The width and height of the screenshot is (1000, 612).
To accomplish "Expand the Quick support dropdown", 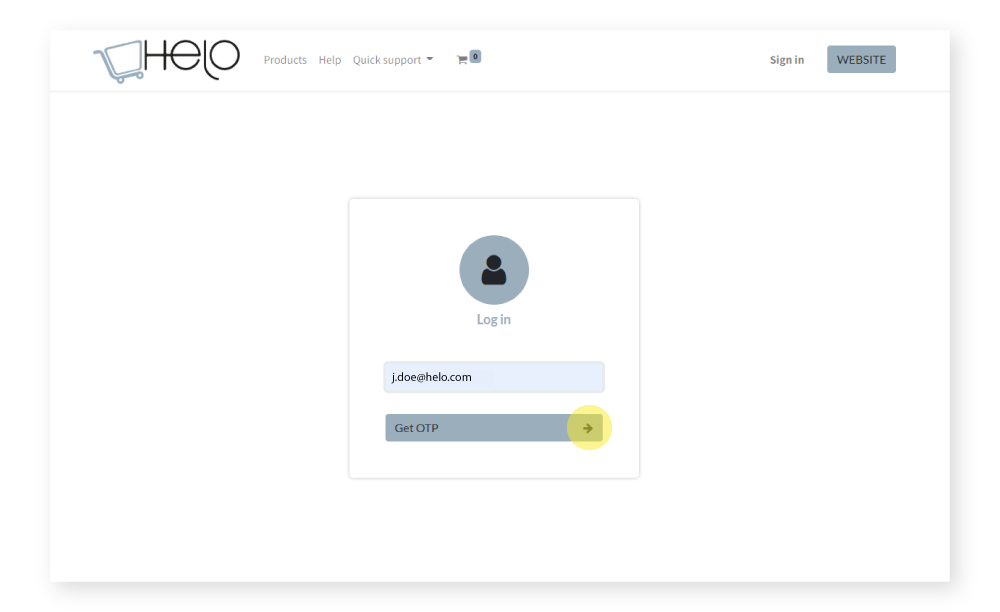I will [x=387, y=60].
